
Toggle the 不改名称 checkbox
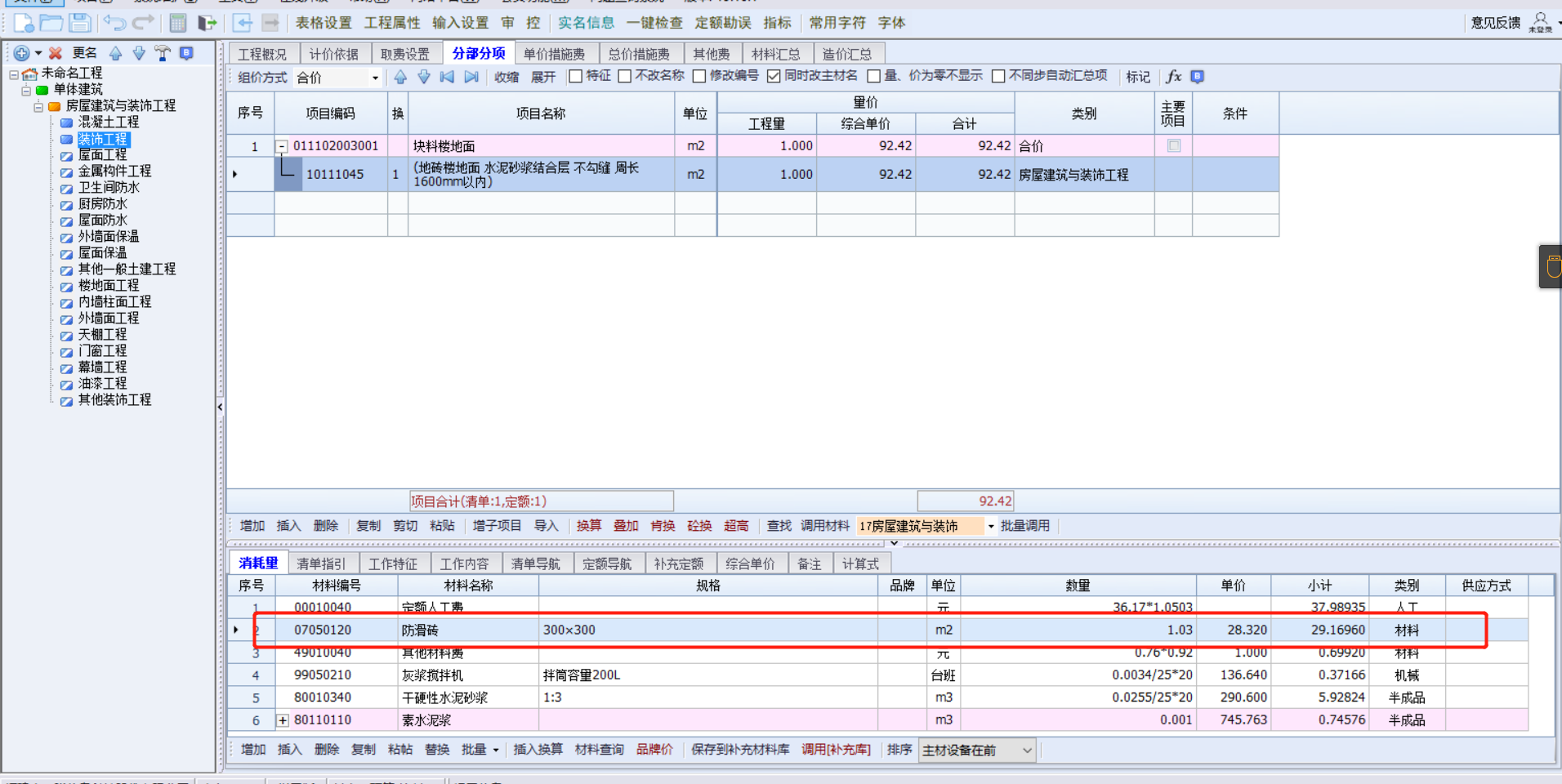pyautogui.click(x=625, y=76)
